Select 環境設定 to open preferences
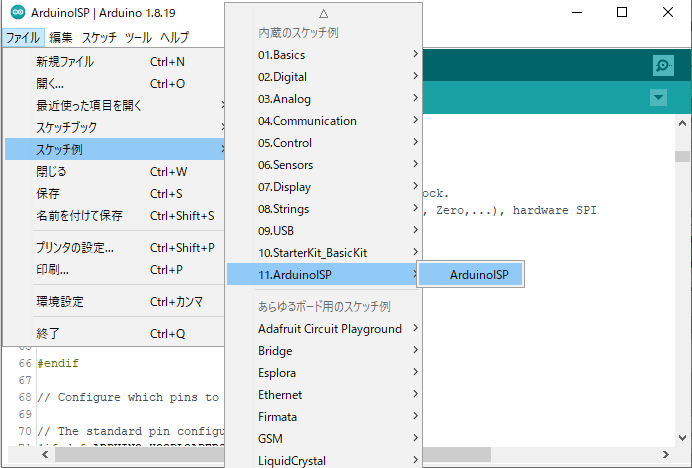The height and width of the screenshot is (468, 692). click(x=60, y=301)
